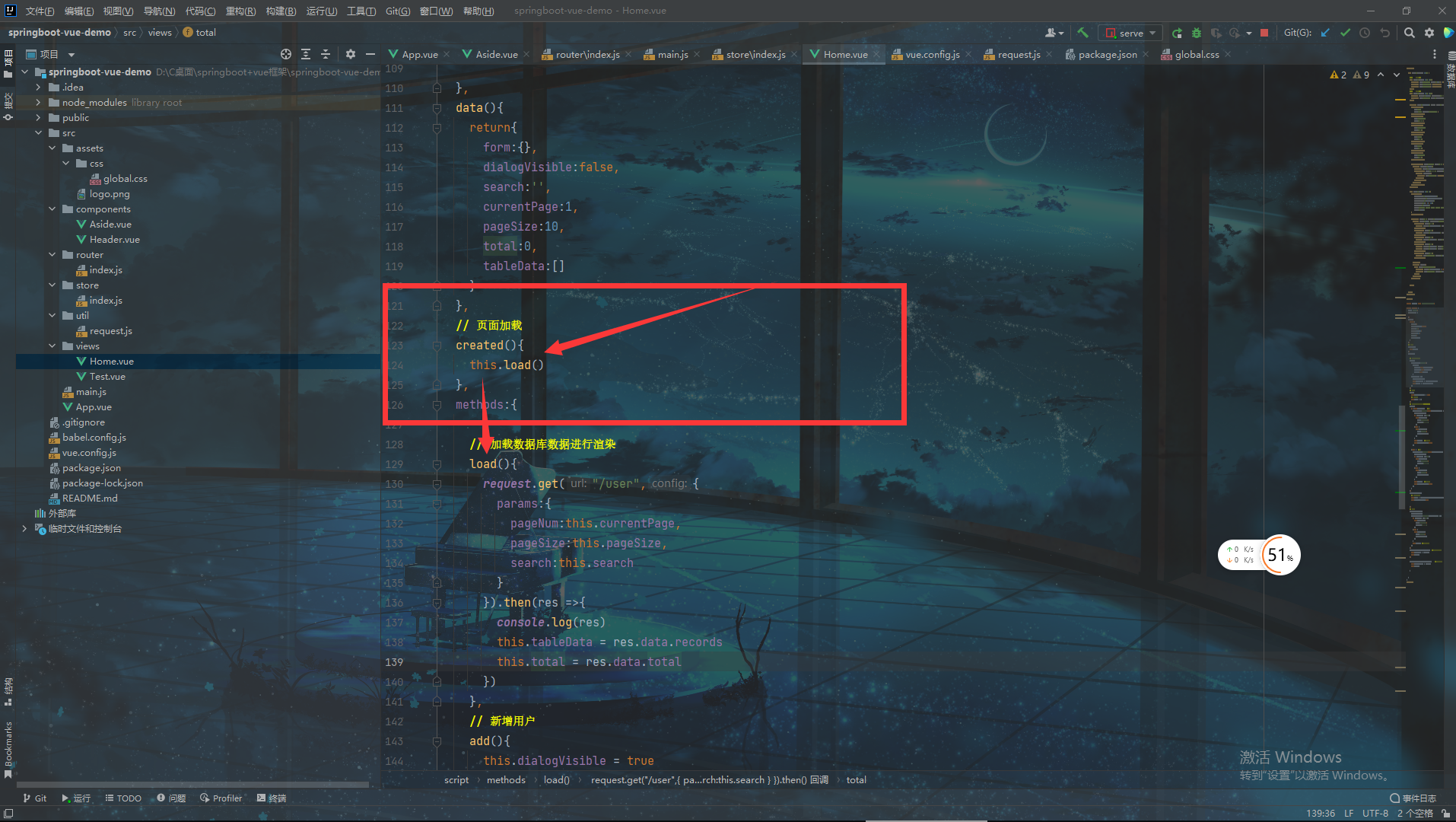1456x822 pixels.
Task: Open Search Everywhere magnifier
Action: tap(1408, 33)
